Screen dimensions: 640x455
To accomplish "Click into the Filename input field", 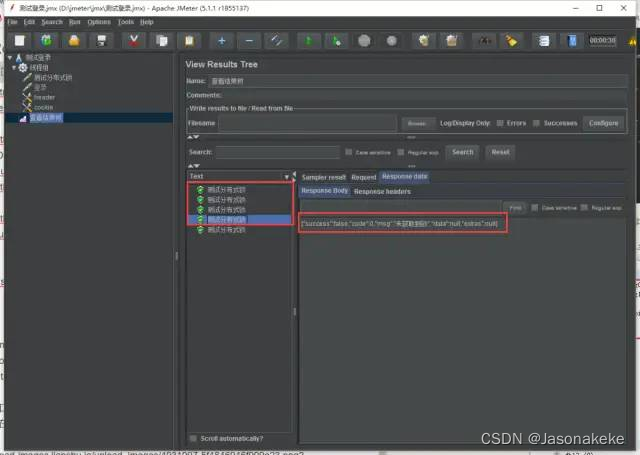I will pos(308,123).
